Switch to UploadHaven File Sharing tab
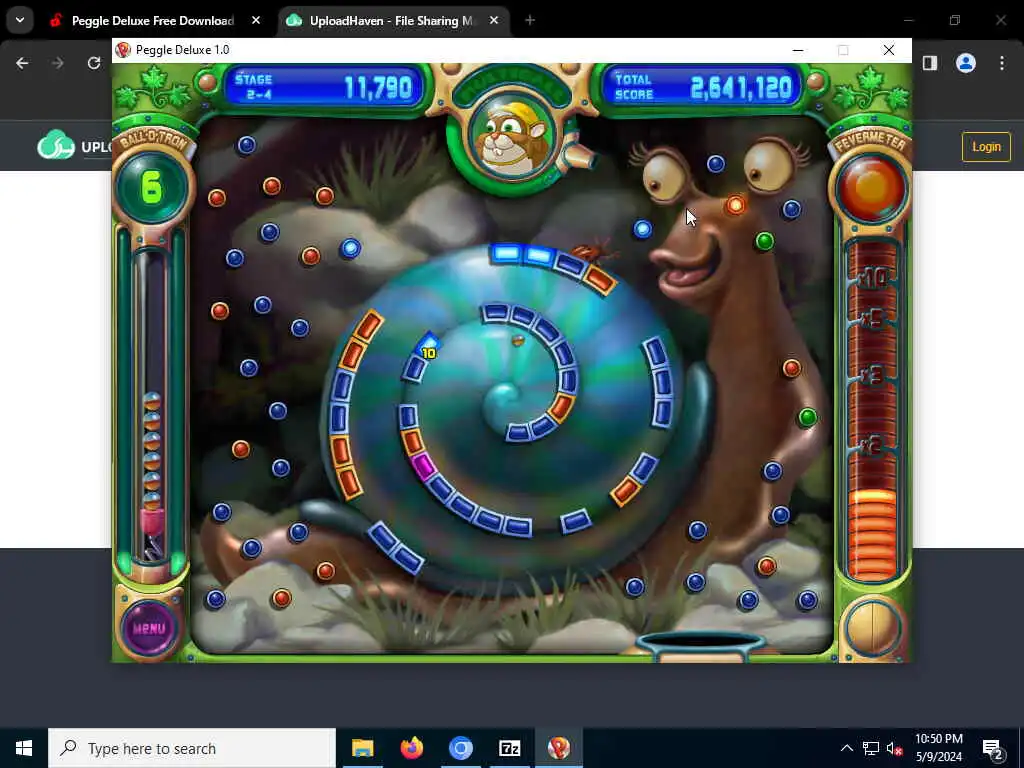This screenshot has height=768, width=1024. click(392, 21)
